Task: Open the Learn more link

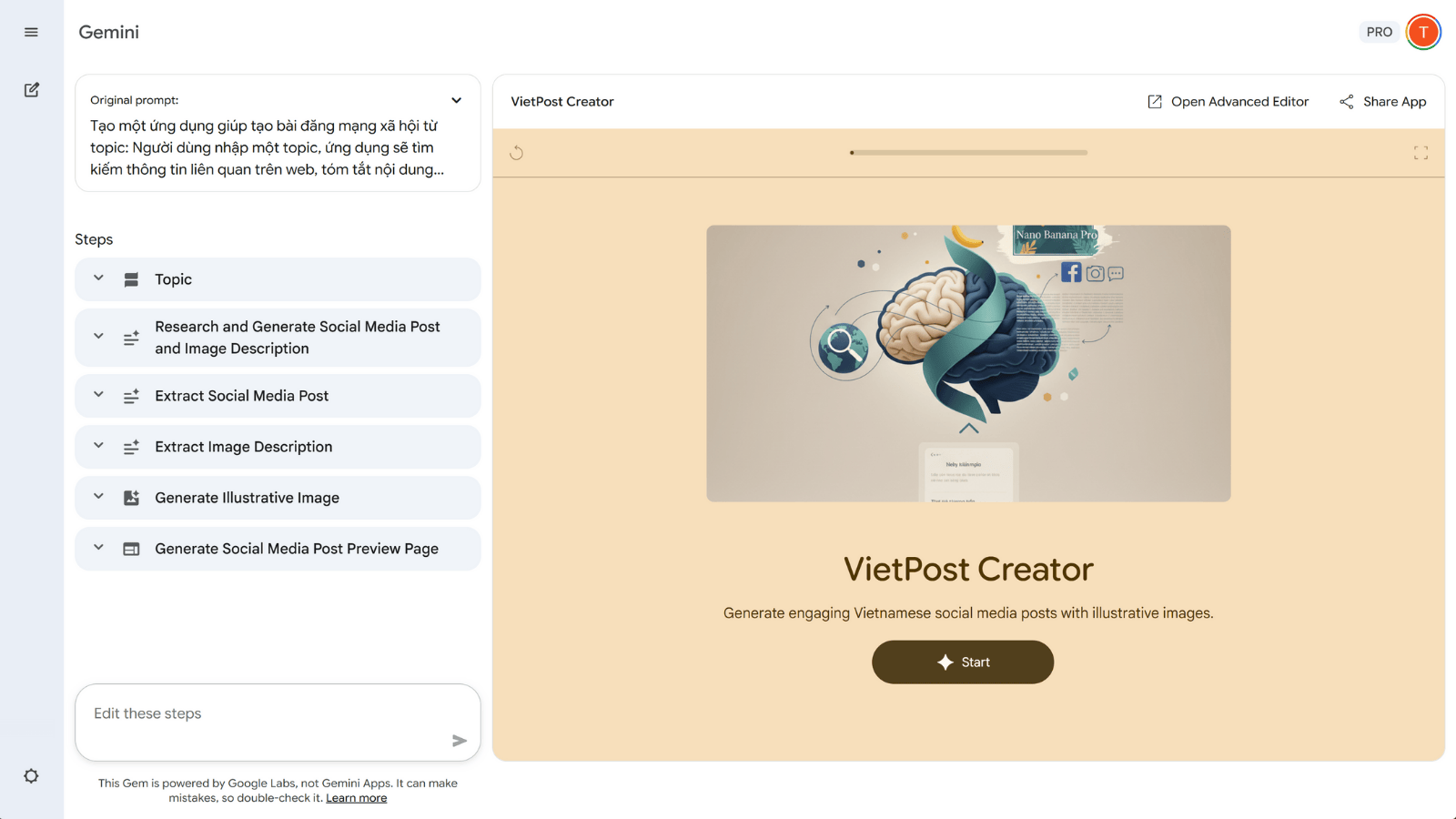Action: 356,798
